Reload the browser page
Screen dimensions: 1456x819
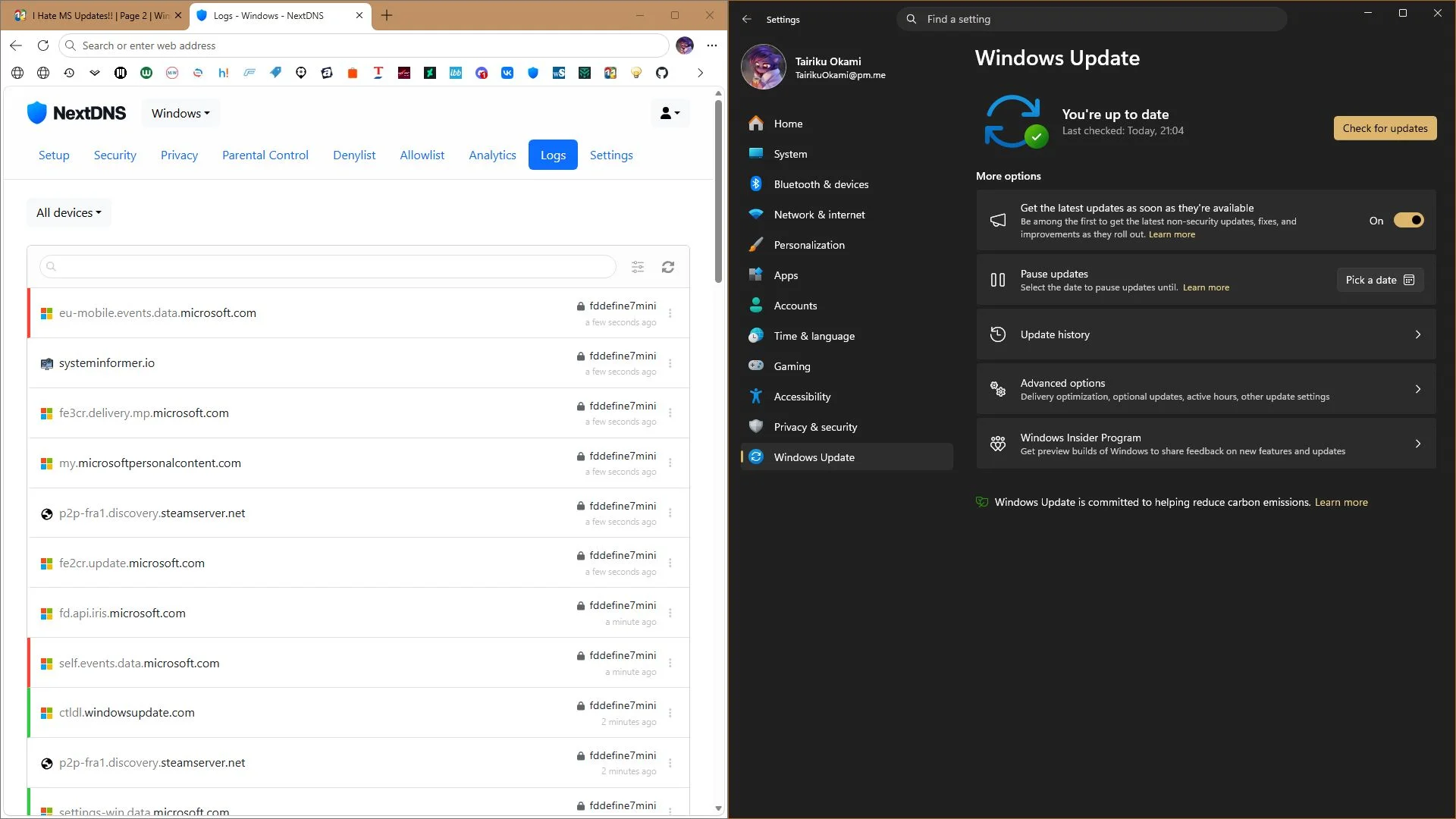pos(43,45)
